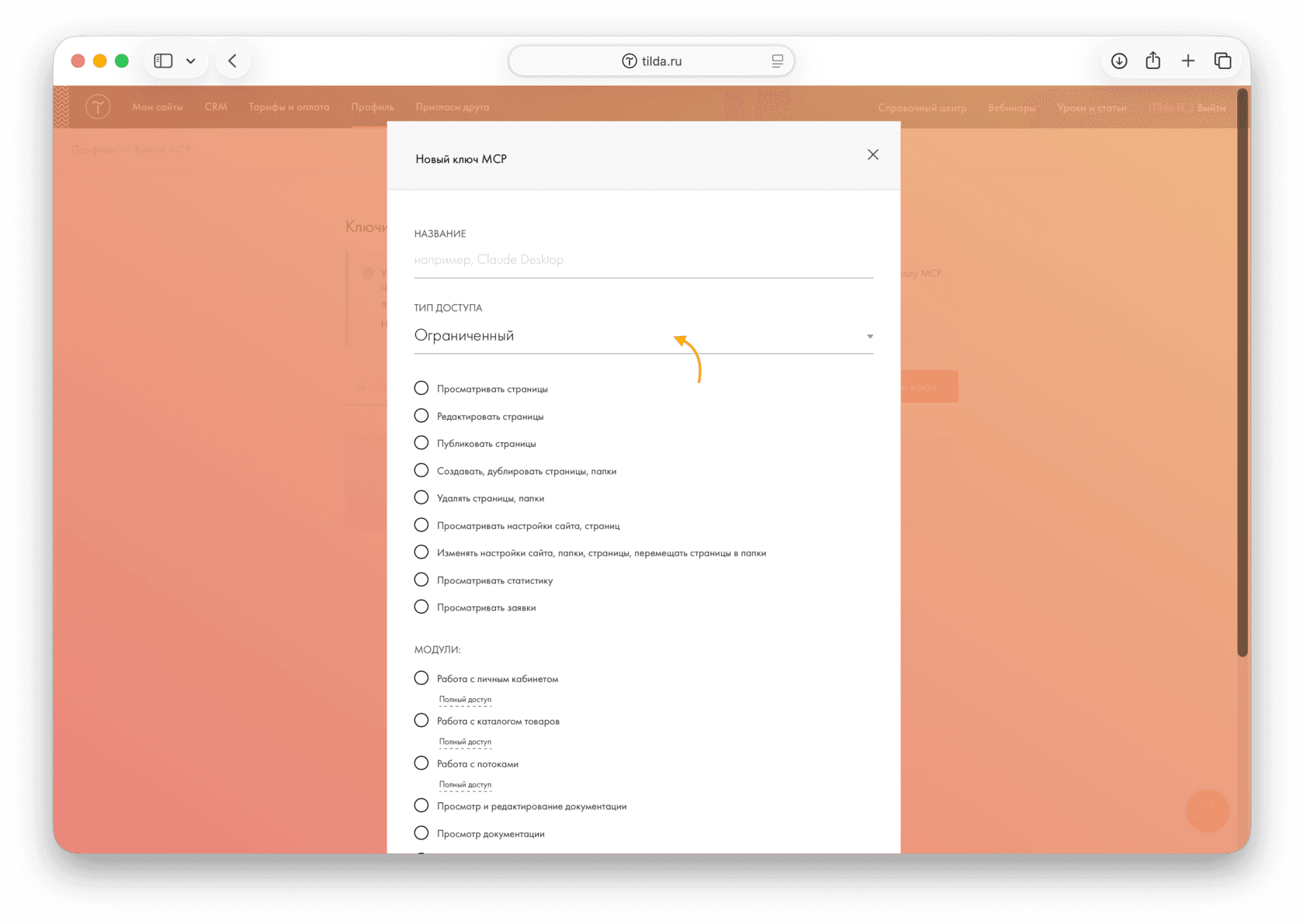Click the page vertical scrollbar
The image size is (1304, 924).
tap(1243, 372)
